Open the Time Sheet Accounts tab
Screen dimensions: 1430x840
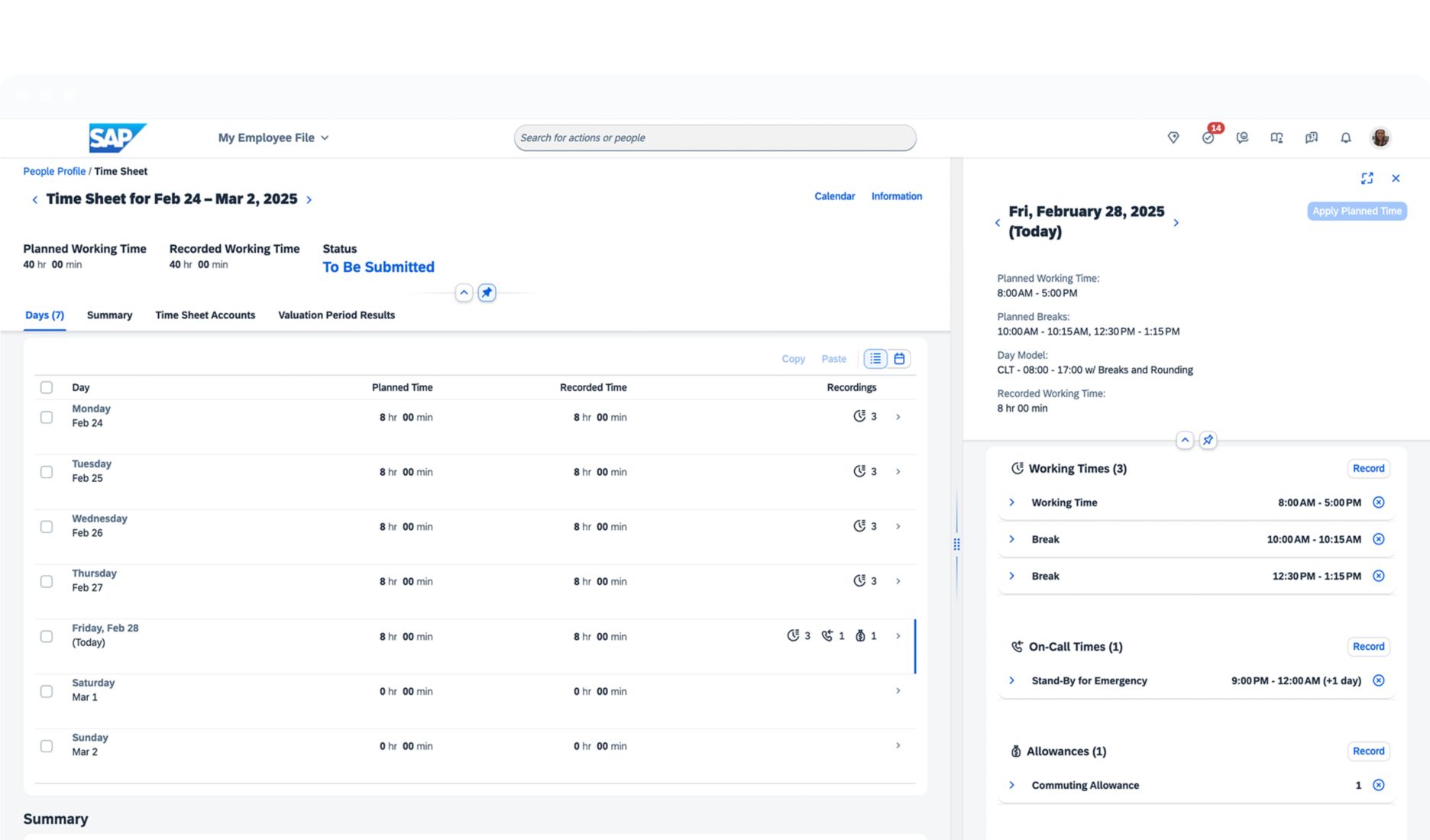(205, 315)
